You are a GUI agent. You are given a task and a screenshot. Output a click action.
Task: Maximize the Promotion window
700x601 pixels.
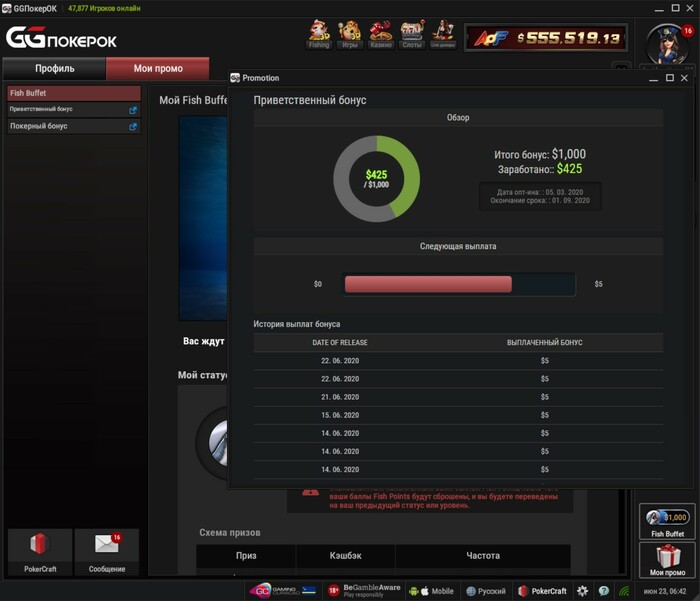tap(670, 78)
